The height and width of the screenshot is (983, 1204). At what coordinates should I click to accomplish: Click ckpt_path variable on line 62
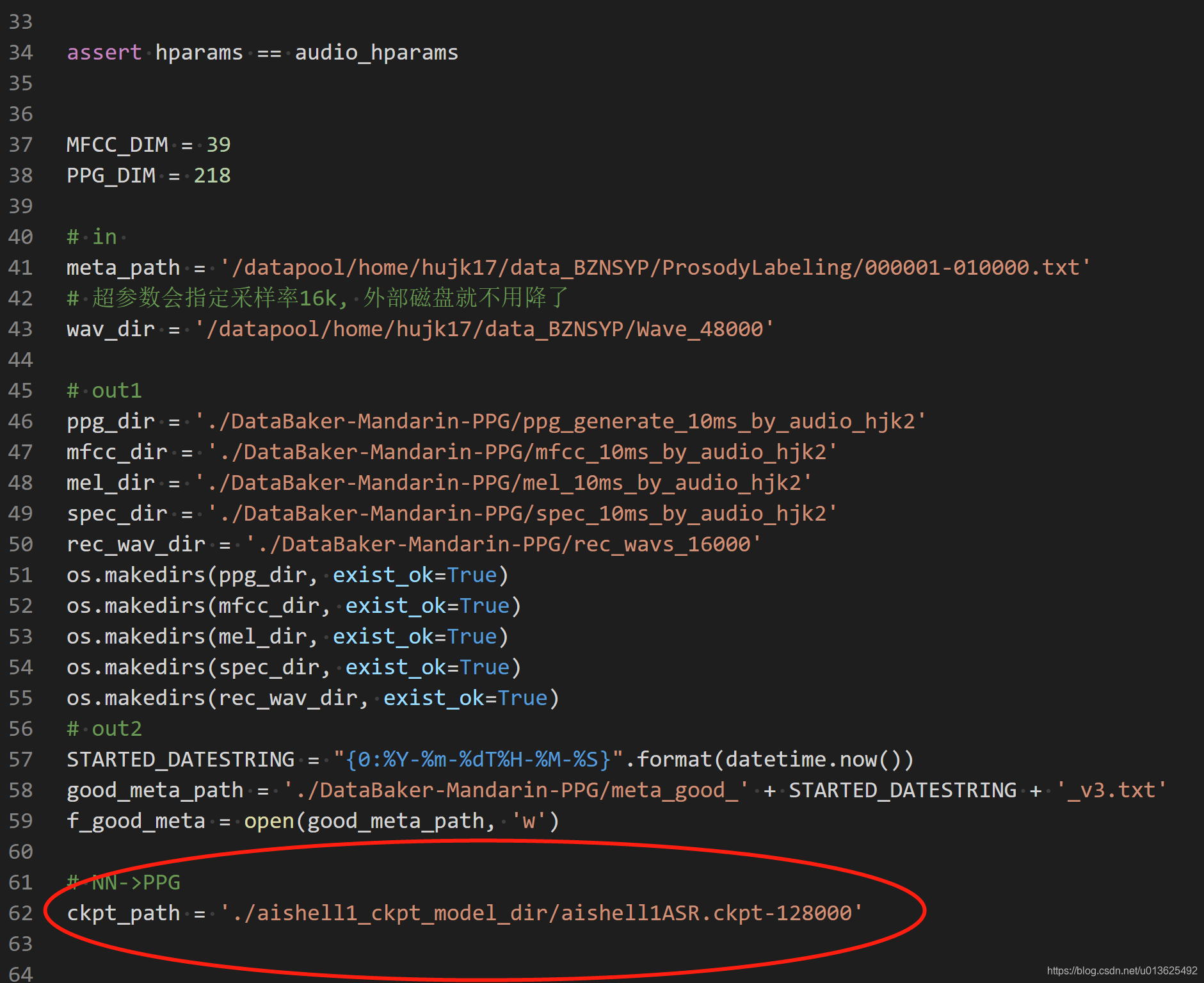coord(123,913)
